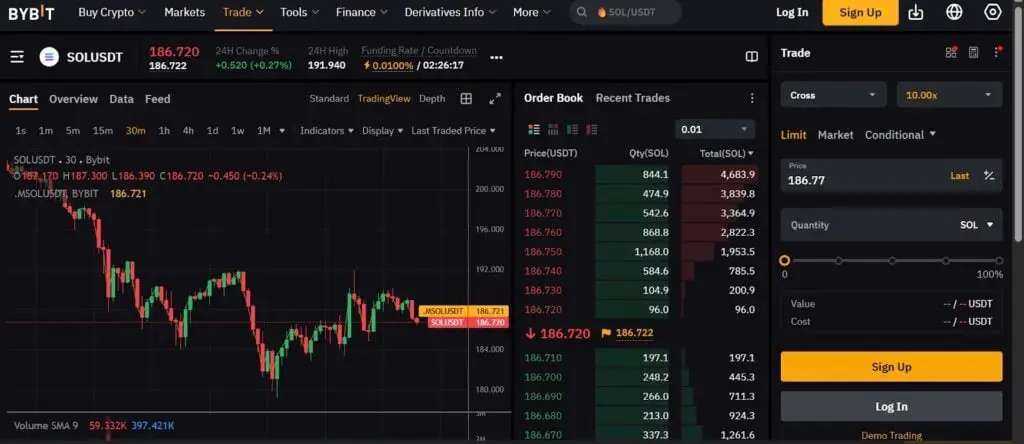Open Trade menu in top navigation
The image size is (1024, 444).
243,12
